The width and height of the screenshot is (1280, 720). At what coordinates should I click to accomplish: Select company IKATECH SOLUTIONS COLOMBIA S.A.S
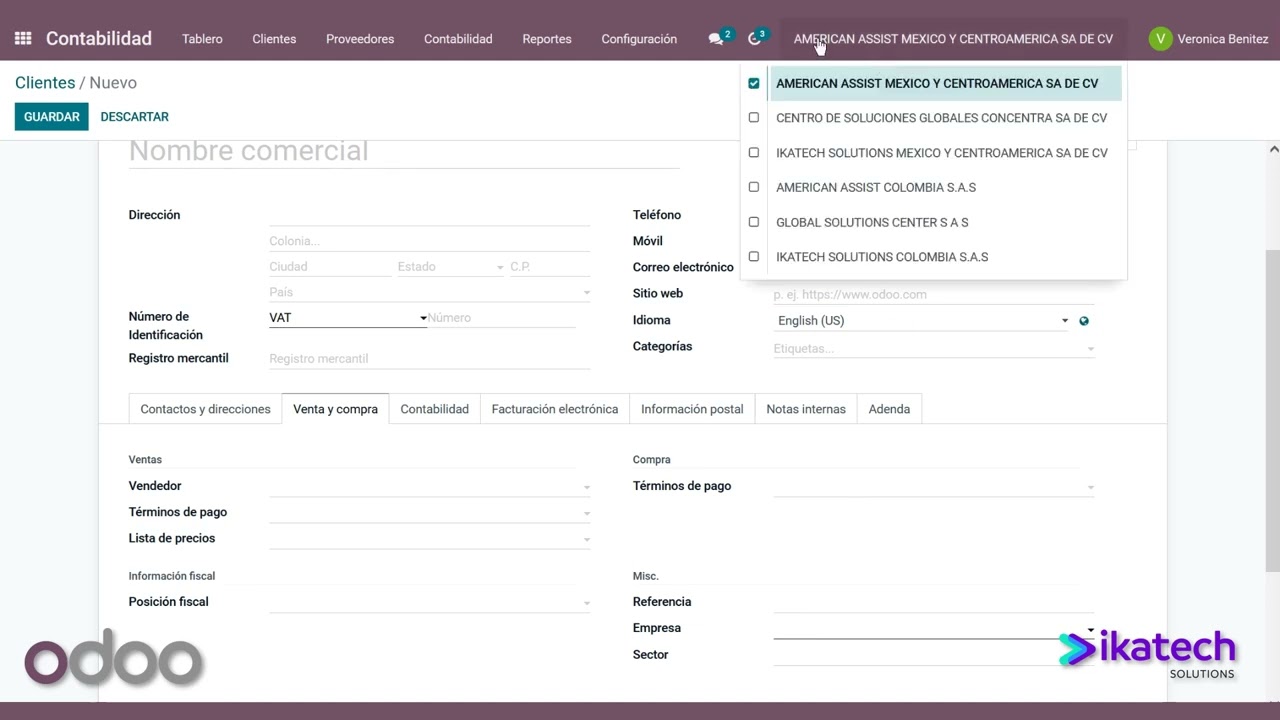[882, 257]
